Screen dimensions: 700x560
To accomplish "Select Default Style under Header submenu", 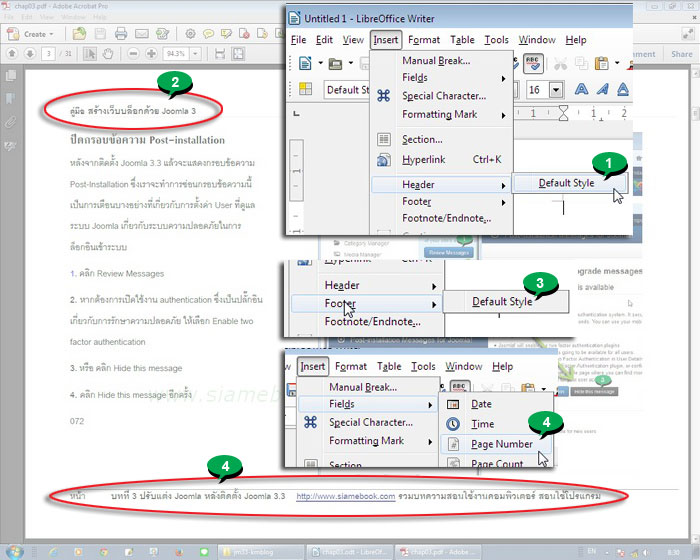I will (569, 183).
